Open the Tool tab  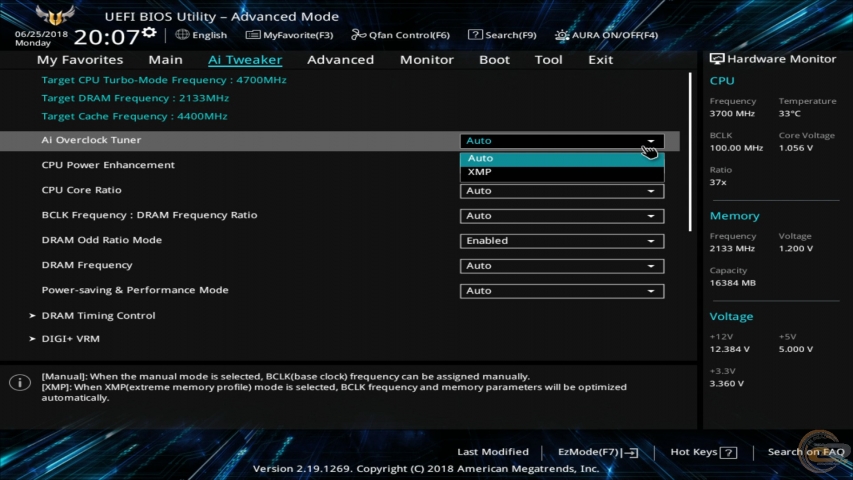point(548,59)
